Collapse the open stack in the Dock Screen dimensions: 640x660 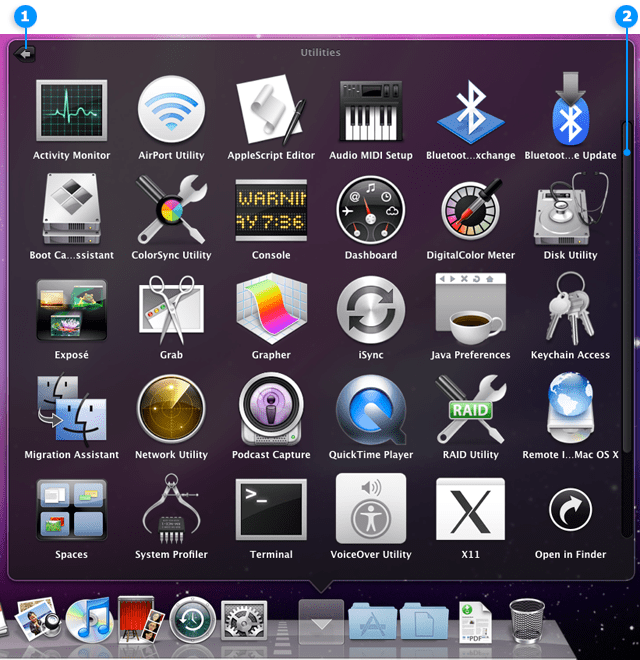pos(321,622)
